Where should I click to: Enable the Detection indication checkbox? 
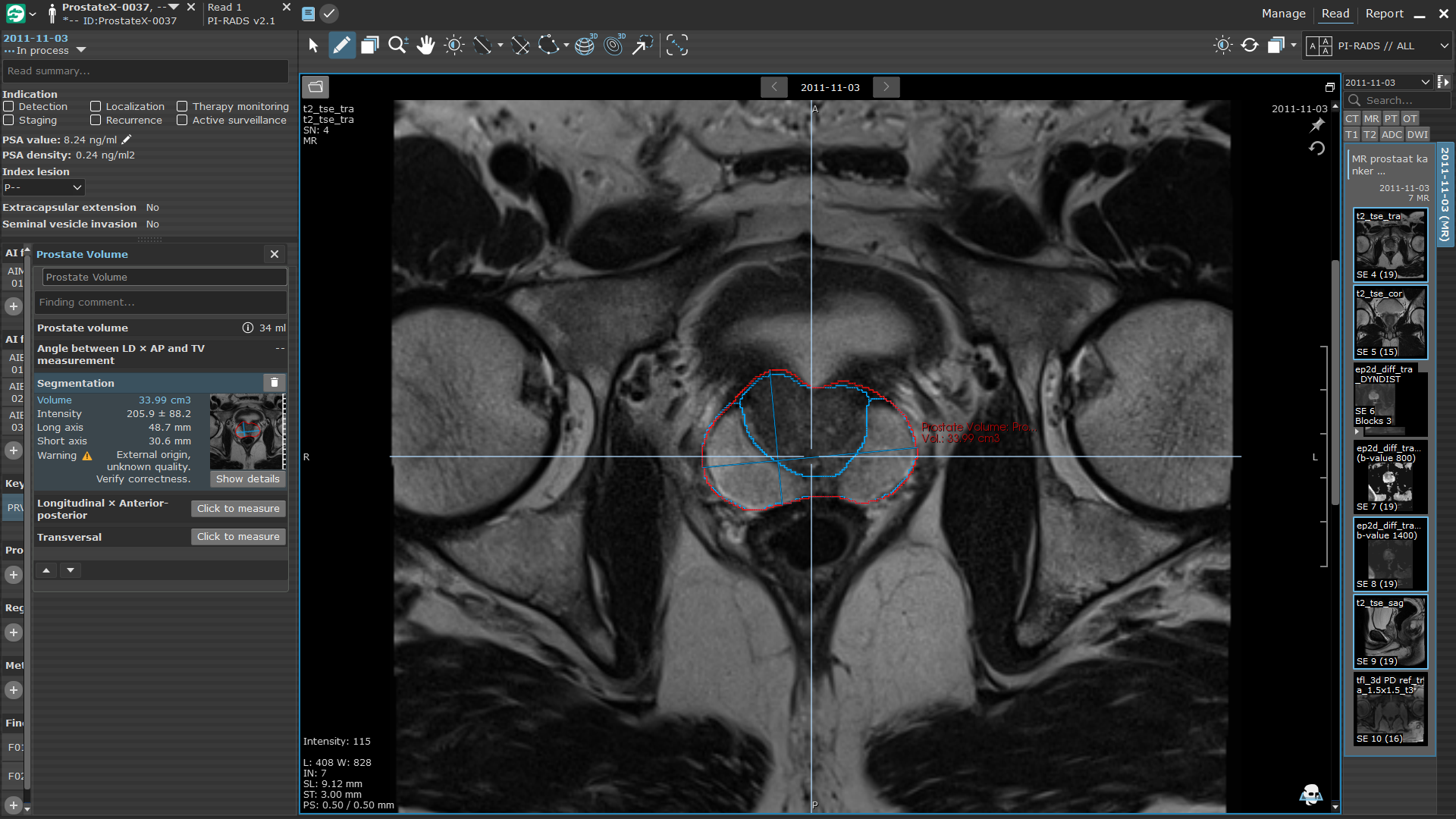click(x=9, y=107)
